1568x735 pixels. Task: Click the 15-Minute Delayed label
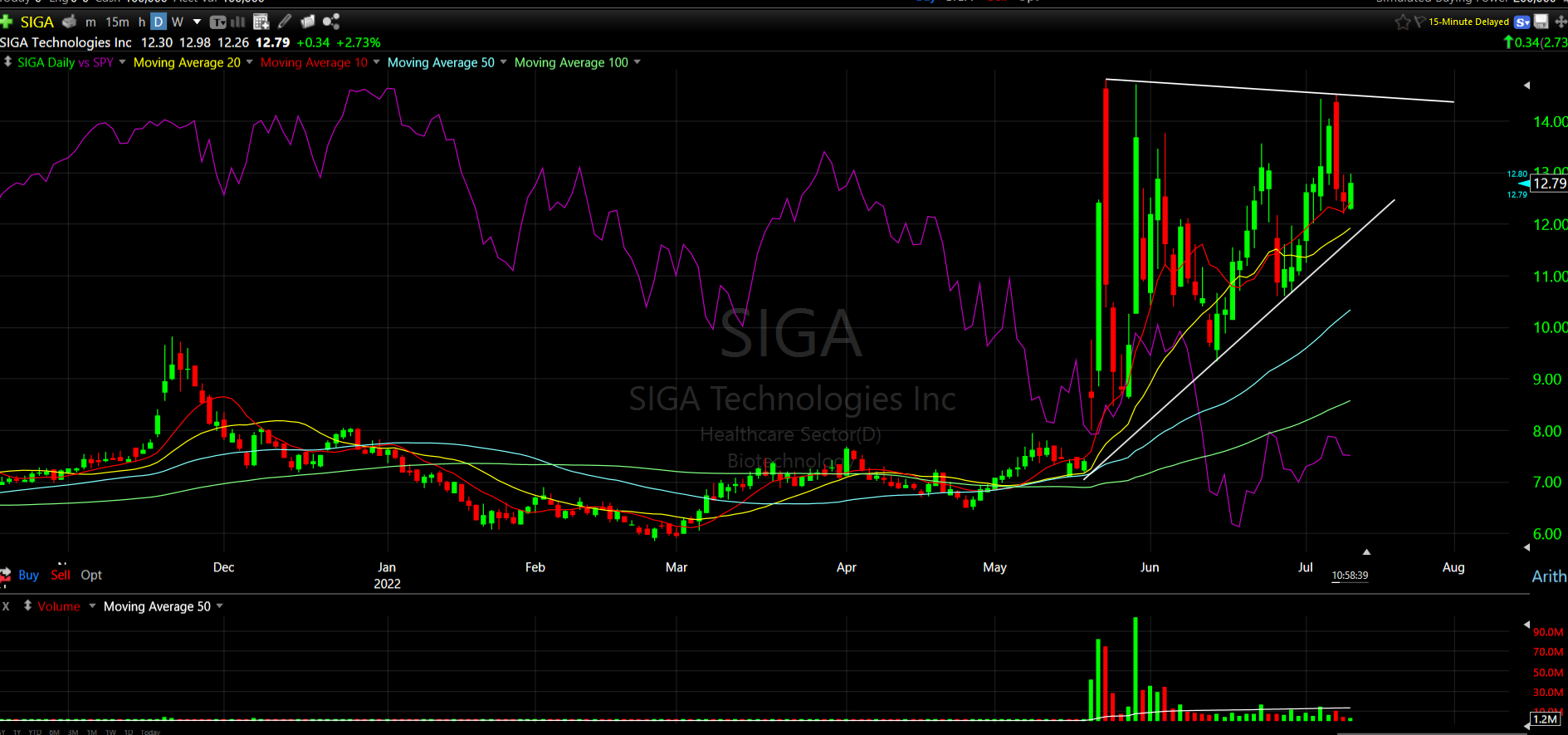(x=1468, y=22)
